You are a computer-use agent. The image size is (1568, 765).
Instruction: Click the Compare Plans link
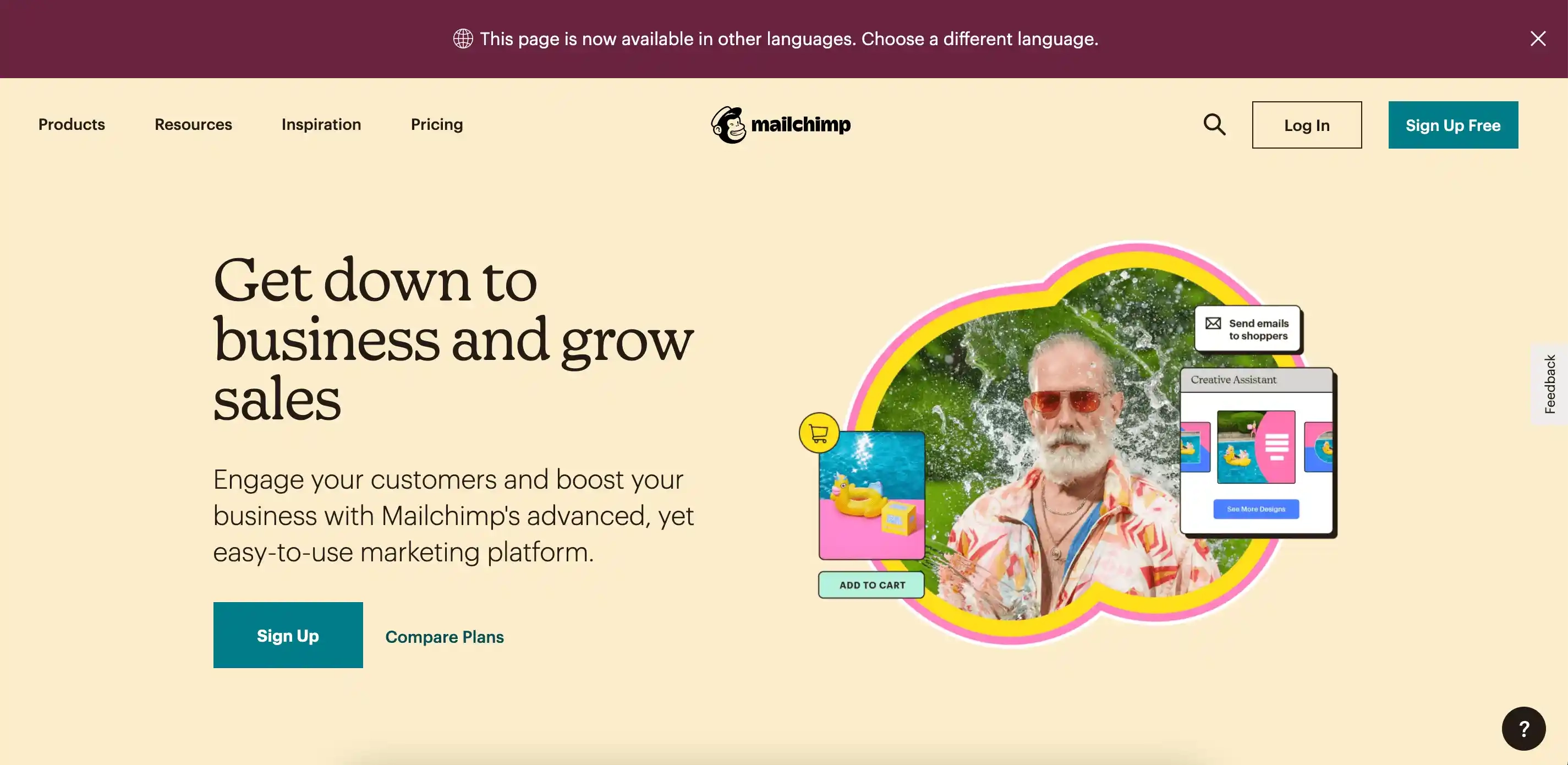[x=444, y=635]
